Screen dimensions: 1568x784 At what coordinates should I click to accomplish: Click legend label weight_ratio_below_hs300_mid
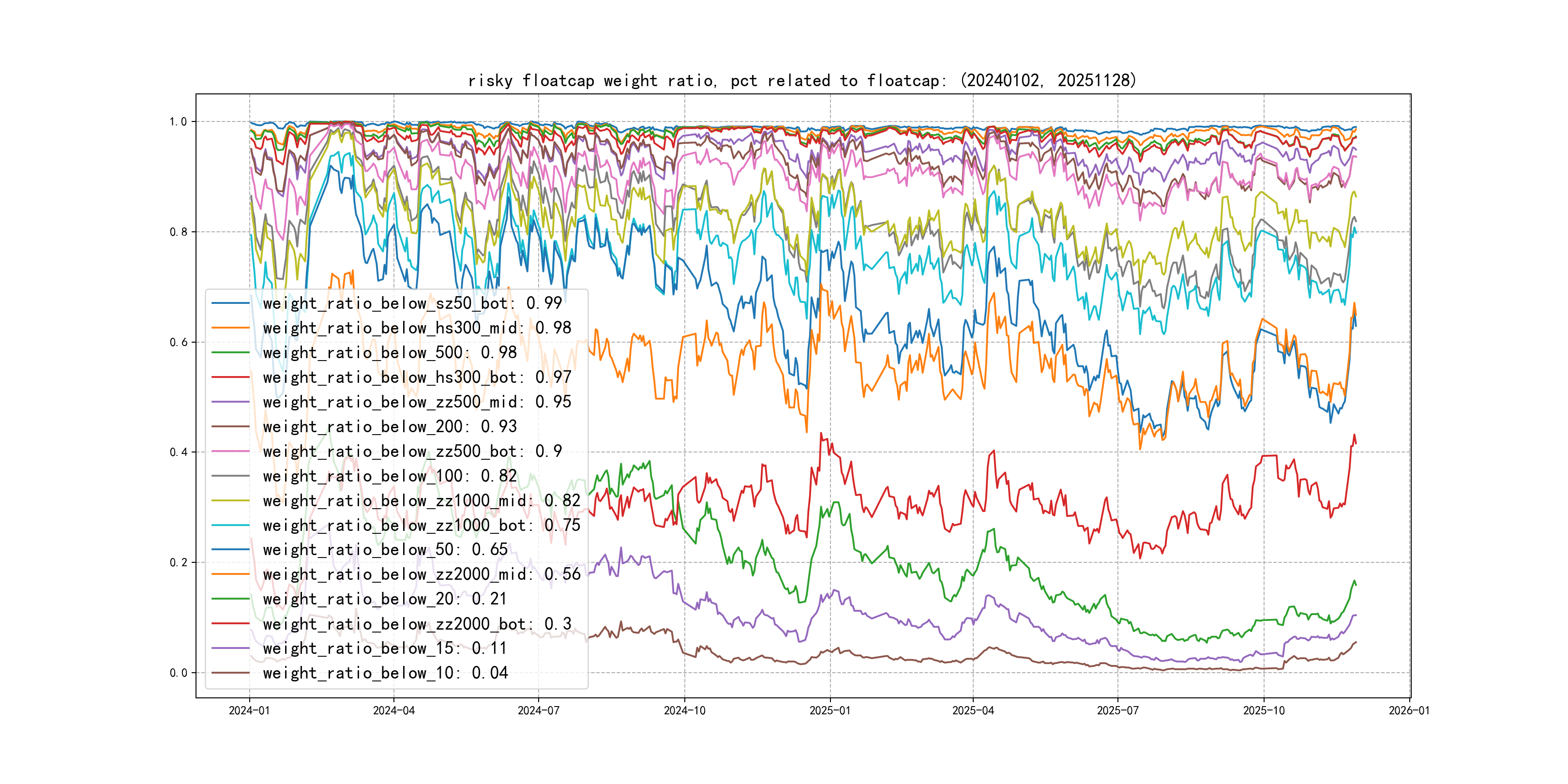417,328
